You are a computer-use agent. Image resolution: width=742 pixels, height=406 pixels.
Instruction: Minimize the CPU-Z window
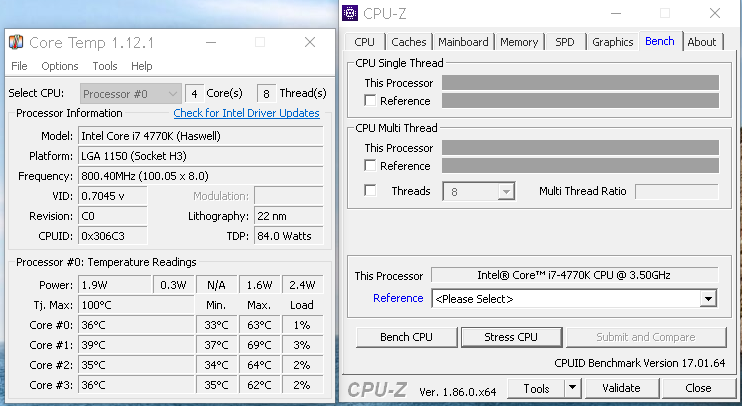[616, 13]
